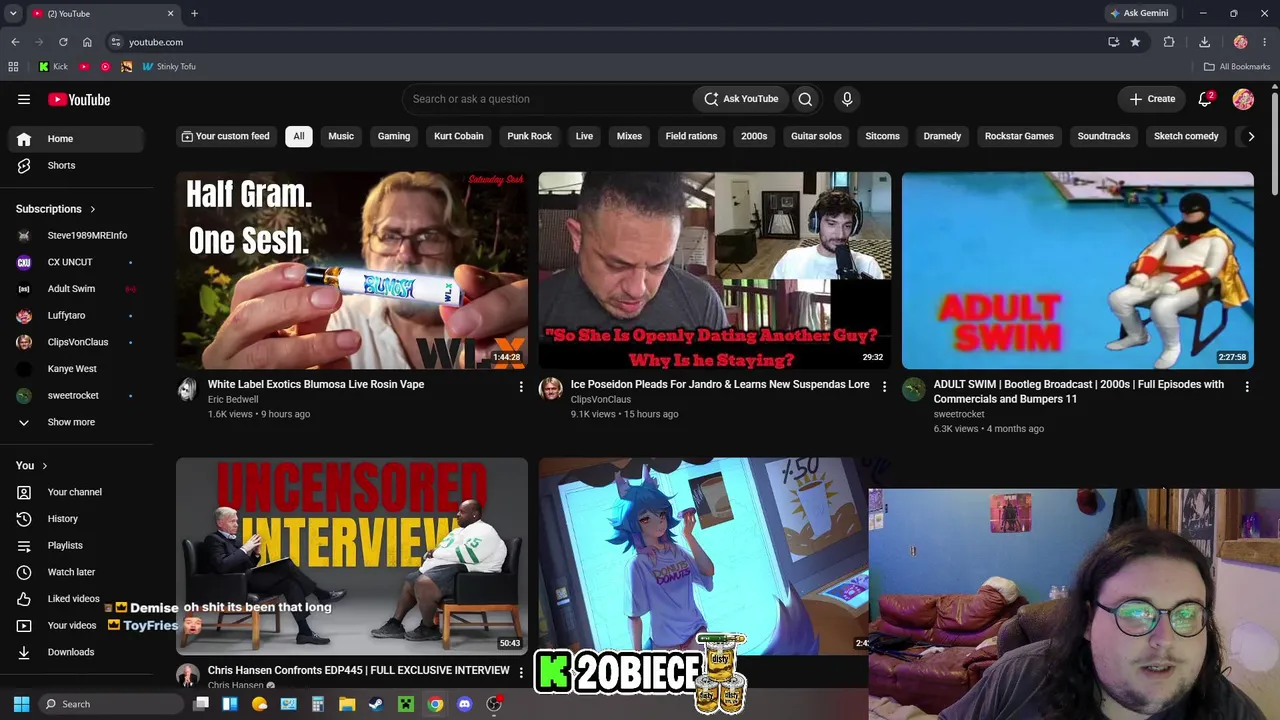Click the Windows taskbar Search box

click(110, 704)
